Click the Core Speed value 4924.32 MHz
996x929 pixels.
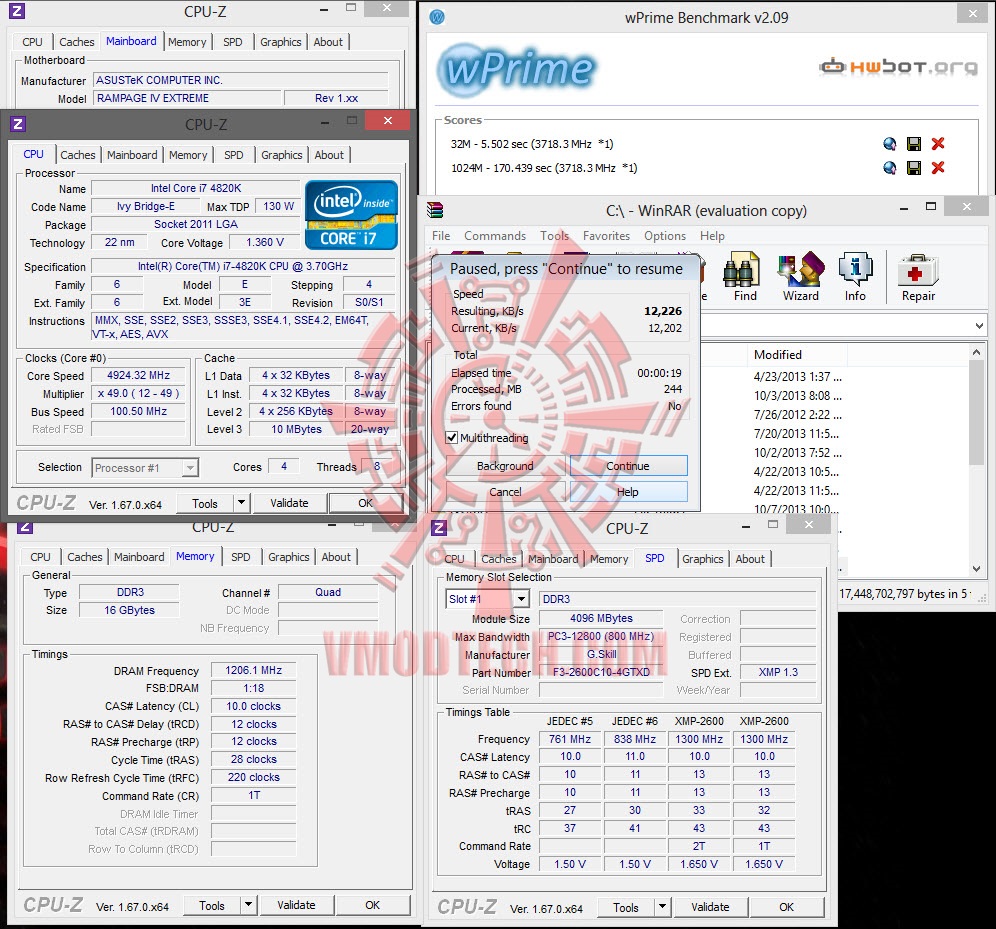(x=138, y=375)
